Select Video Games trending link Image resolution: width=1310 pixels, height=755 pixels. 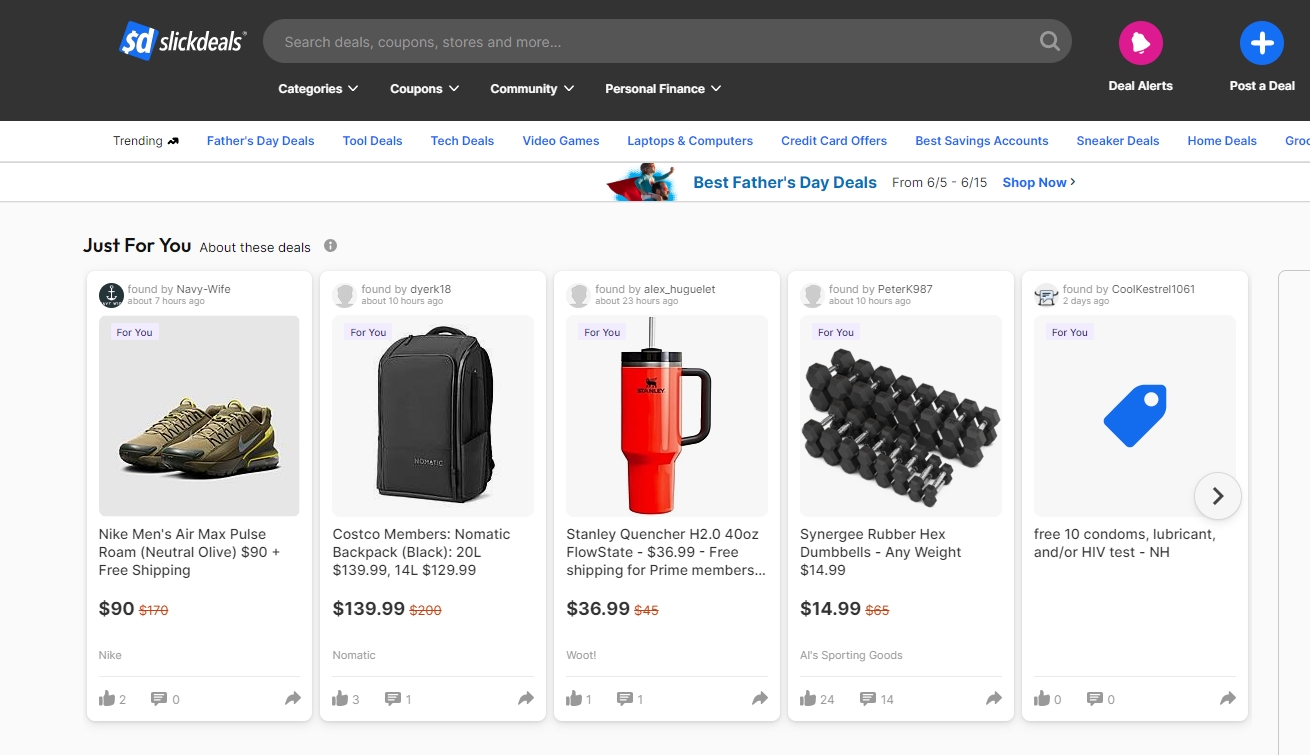coord(561,141)
